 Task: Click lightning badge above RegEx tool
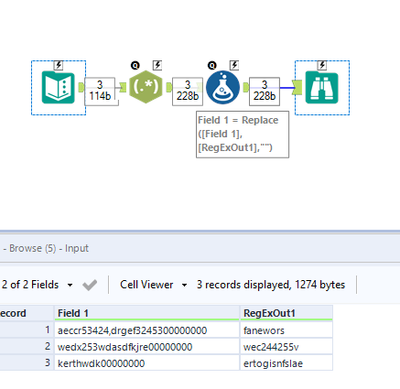click(157, 65)
